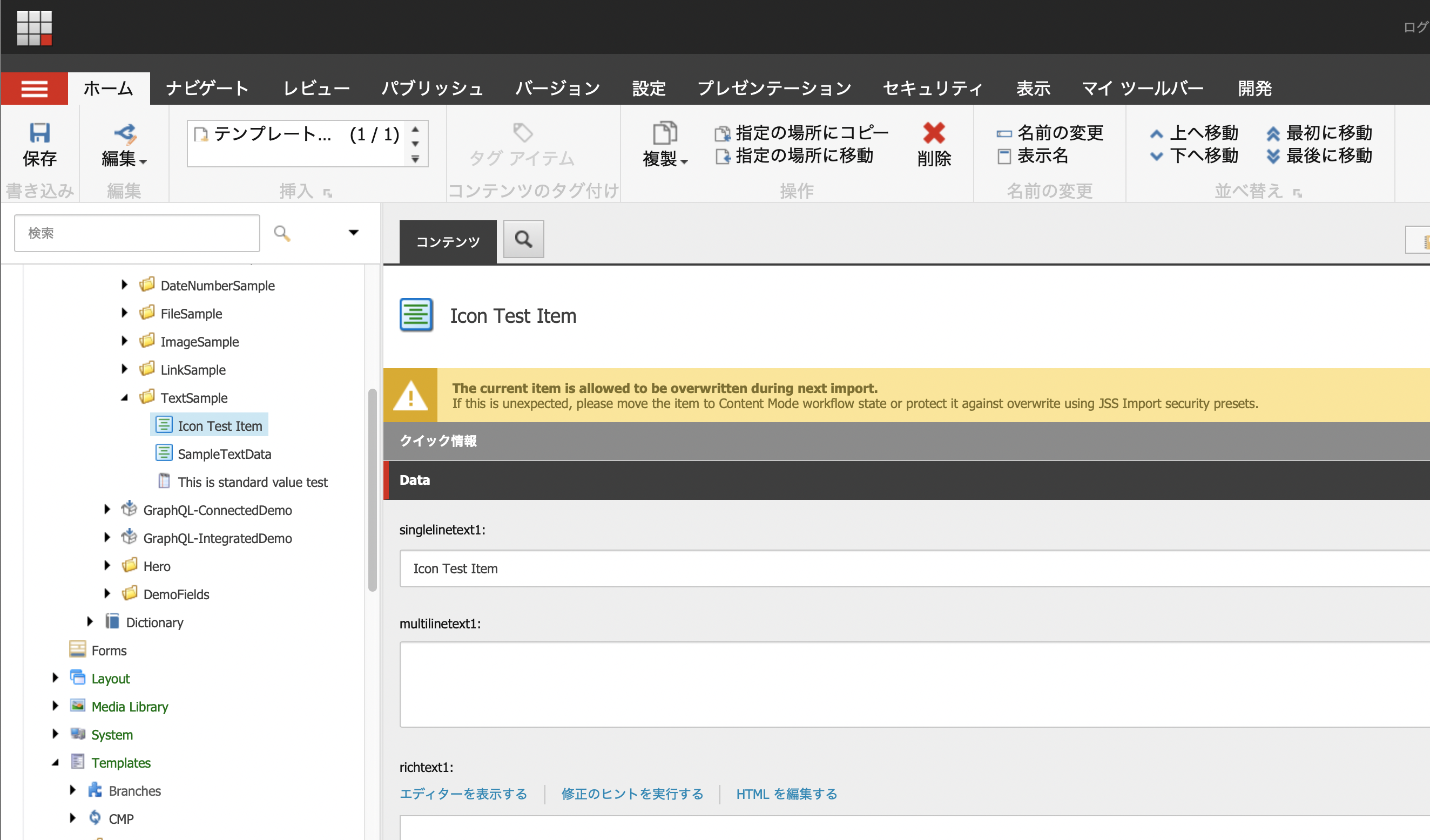Open the red hamburger menu button
Viewport: 1430px width, 840px height.
34,89
